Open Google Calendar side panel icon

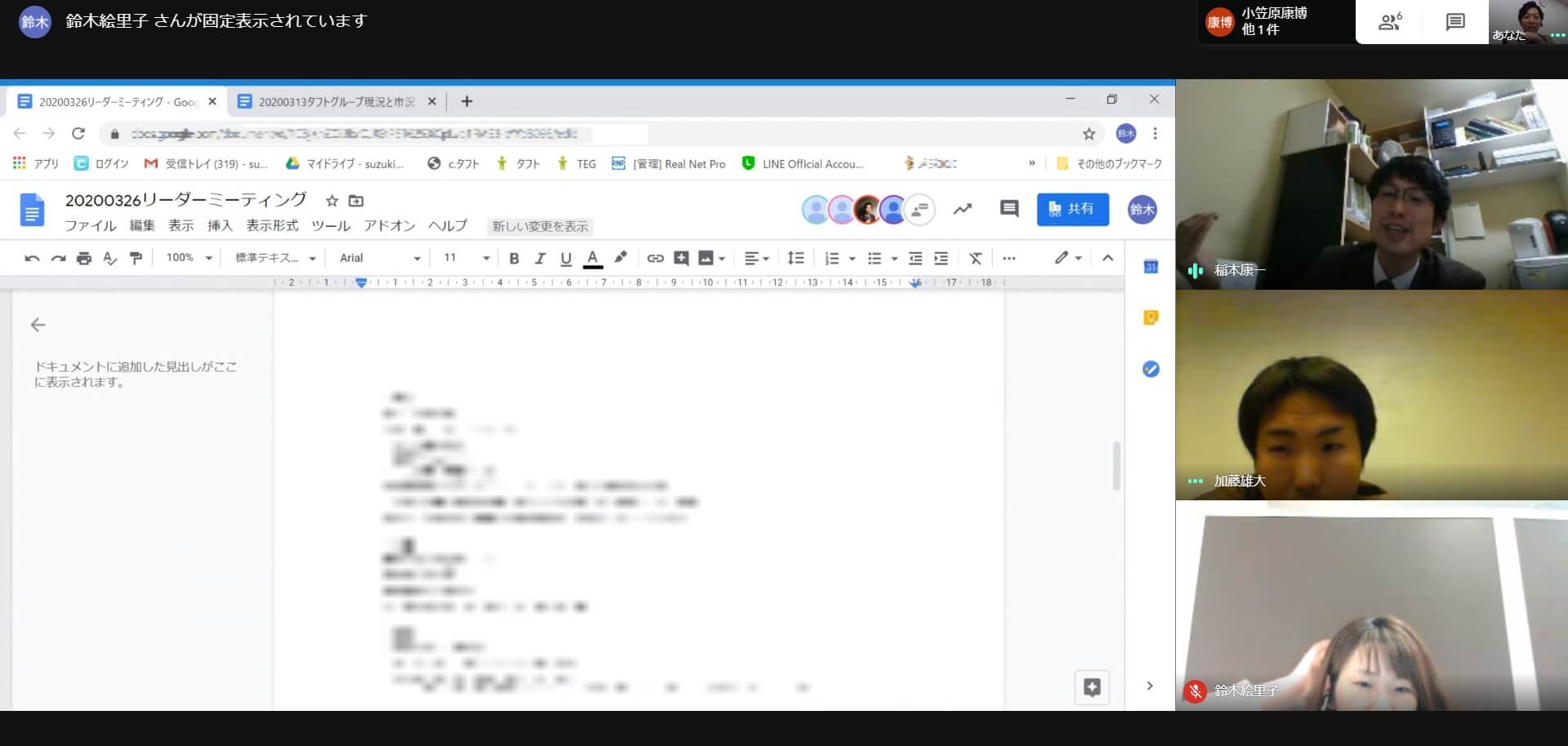coord(1151,267)
